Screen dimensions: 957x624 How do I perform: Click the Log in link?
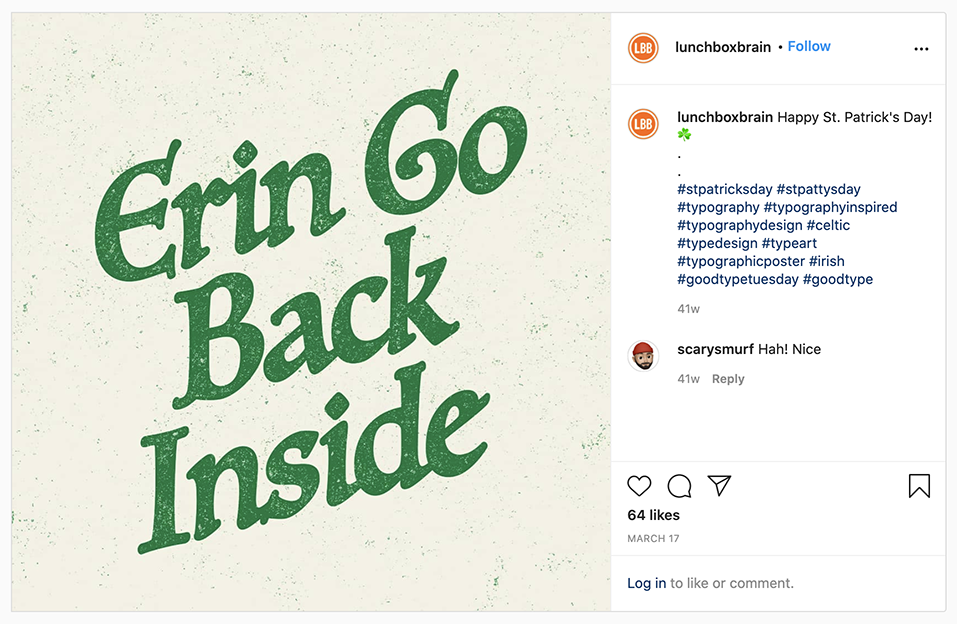coord(646,583)
